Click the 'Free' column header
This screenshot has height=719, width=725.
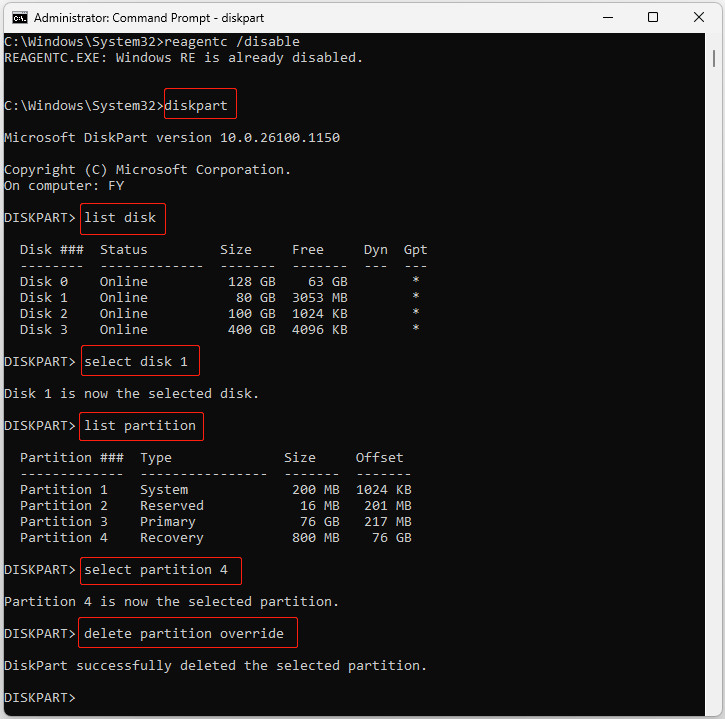[308, 250]
